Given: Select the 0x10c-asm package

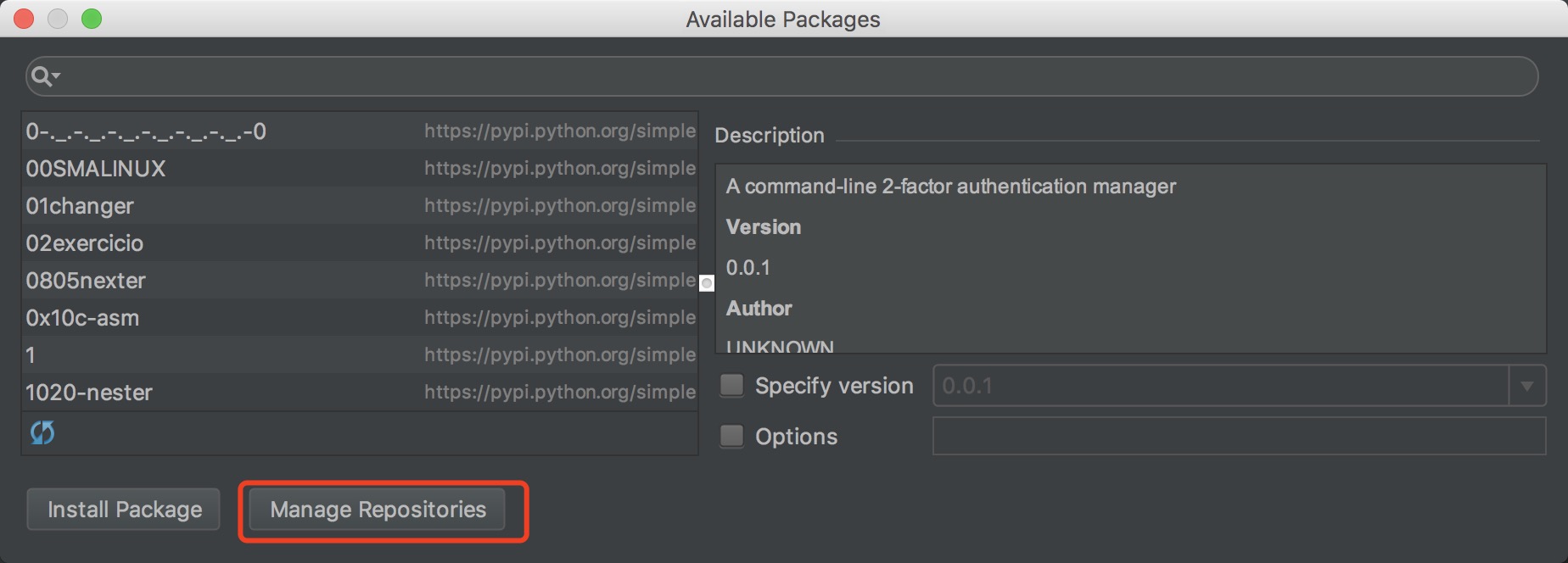Looking at the screenshot, I should click(x=360, y=318).
